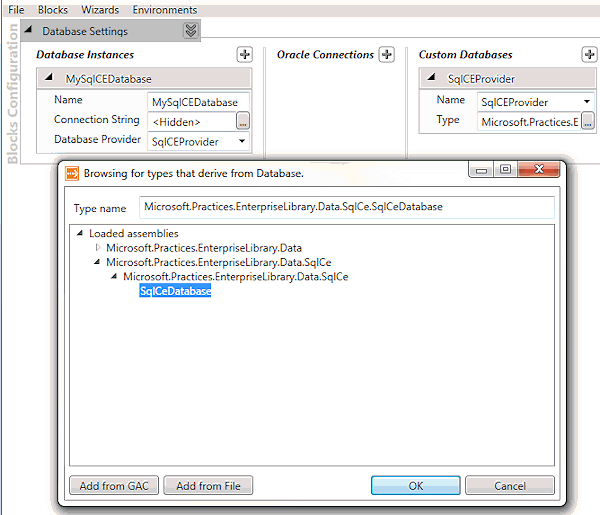Close the type browser dialog

point(539,169)
